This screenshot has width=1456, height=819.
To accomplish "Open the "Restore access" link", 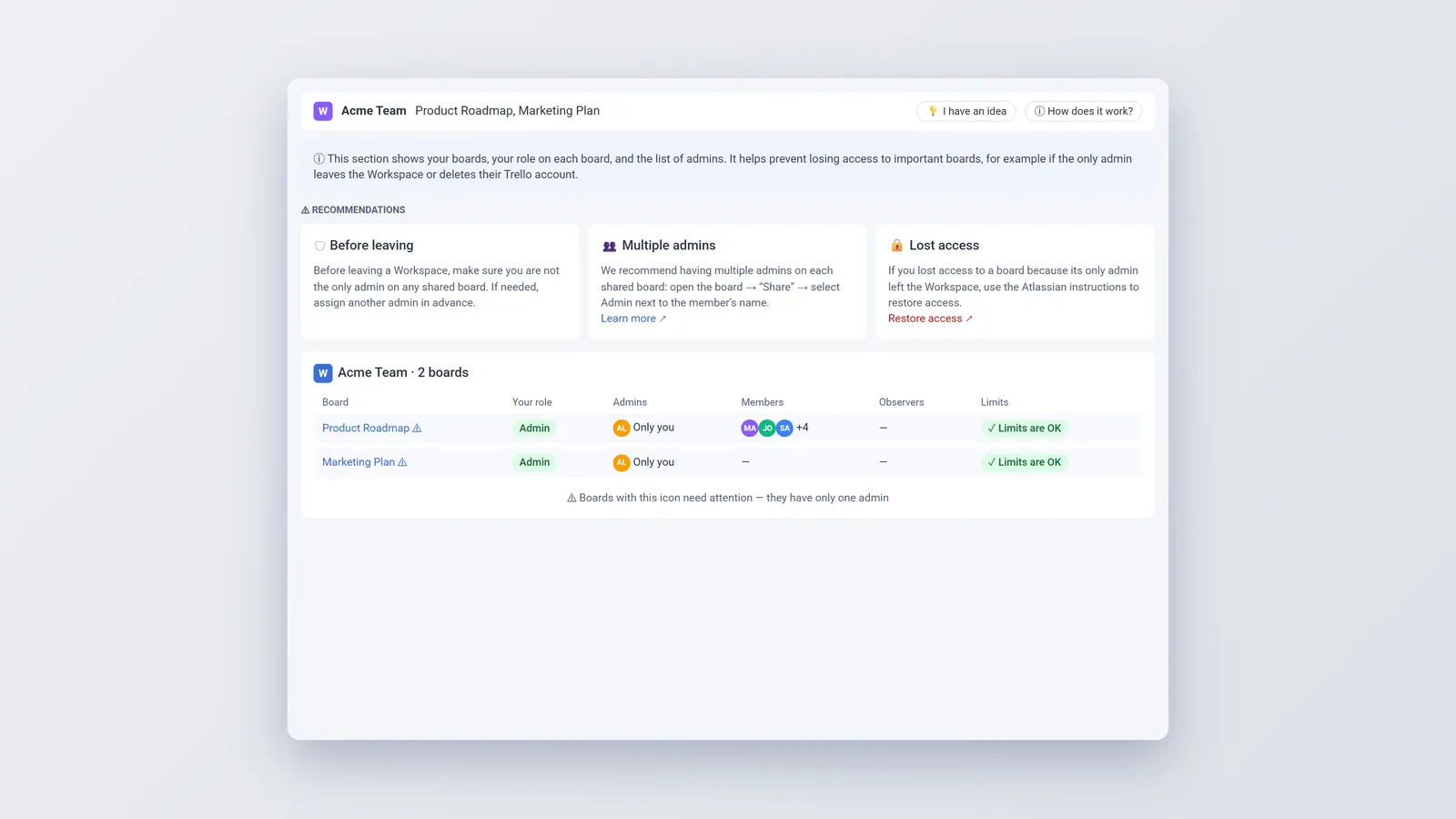I will 930,318.
